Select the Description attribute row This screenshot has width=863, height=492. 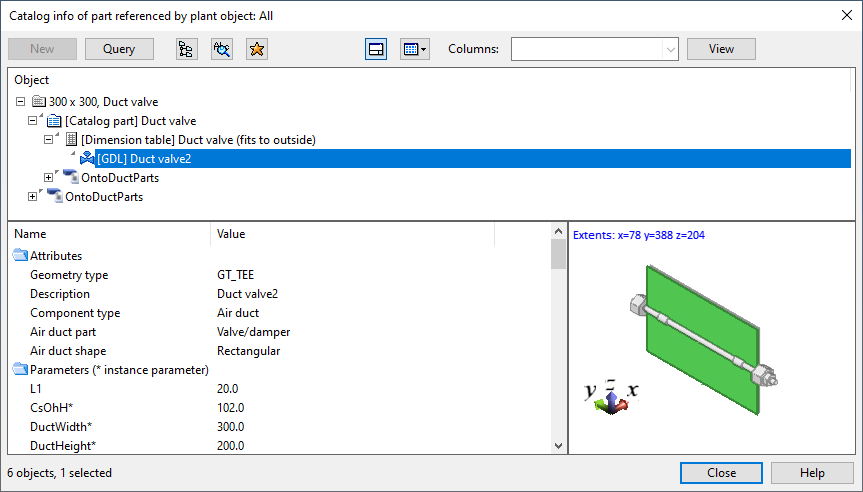tap(280, 294)
